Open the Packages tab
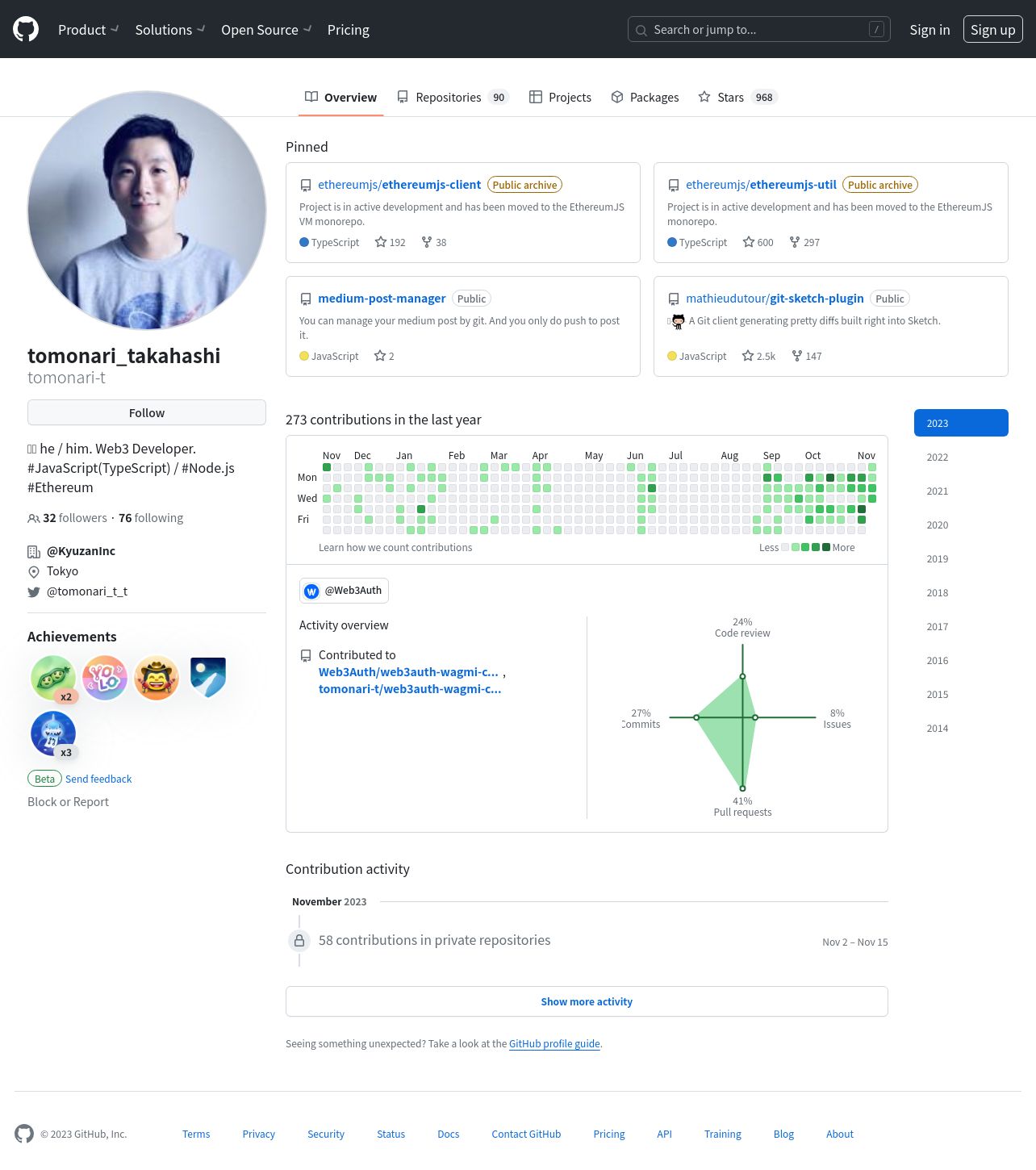The image size is (1036, 1170). [645, 98]
